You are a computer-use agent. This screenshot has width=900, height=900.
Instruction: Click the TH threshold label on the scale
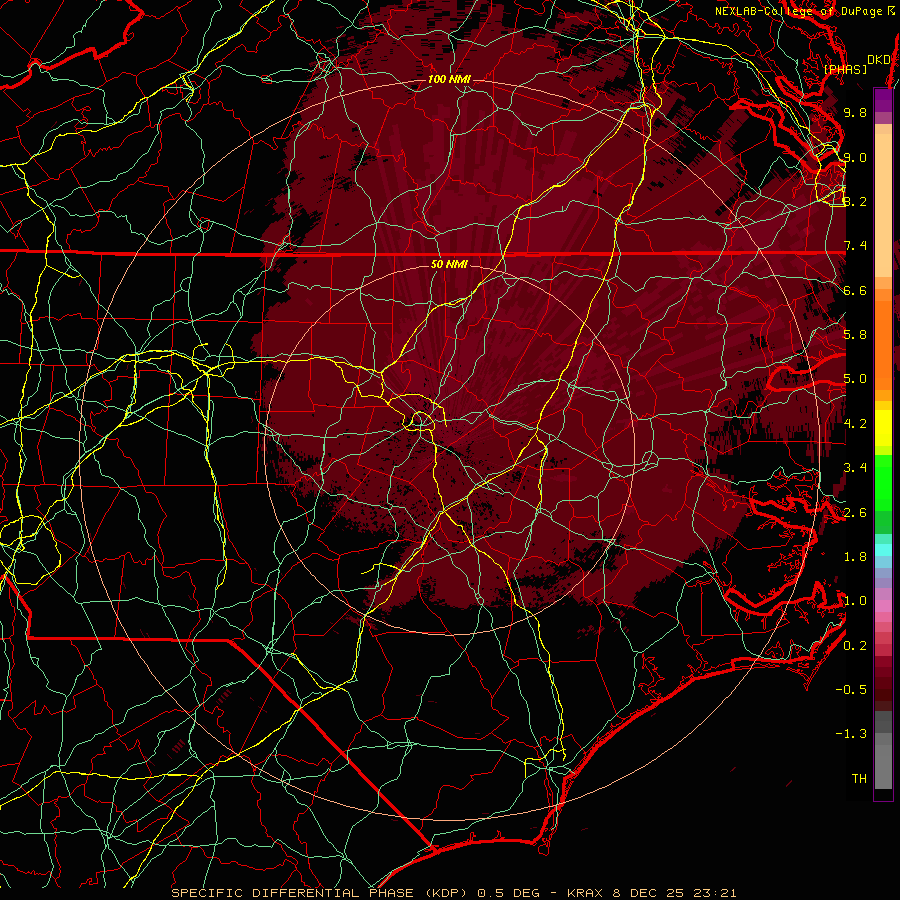click(859, 779)
